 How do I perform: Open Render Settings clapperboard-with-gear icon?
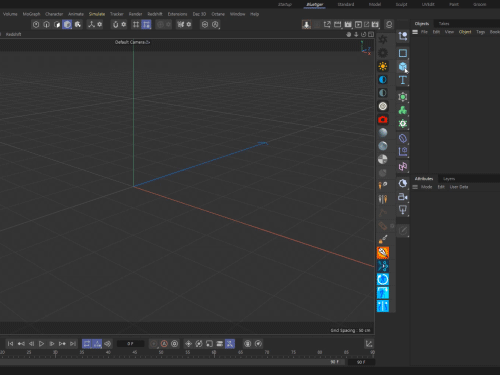coord(375,24)
